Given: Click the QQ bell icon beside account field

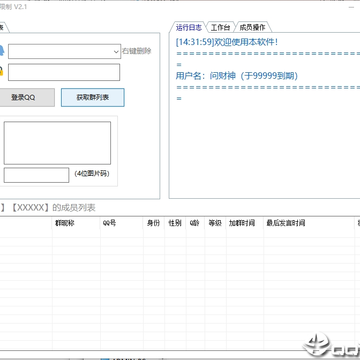Looking at the screenshot, I should (x=1, y=51).
